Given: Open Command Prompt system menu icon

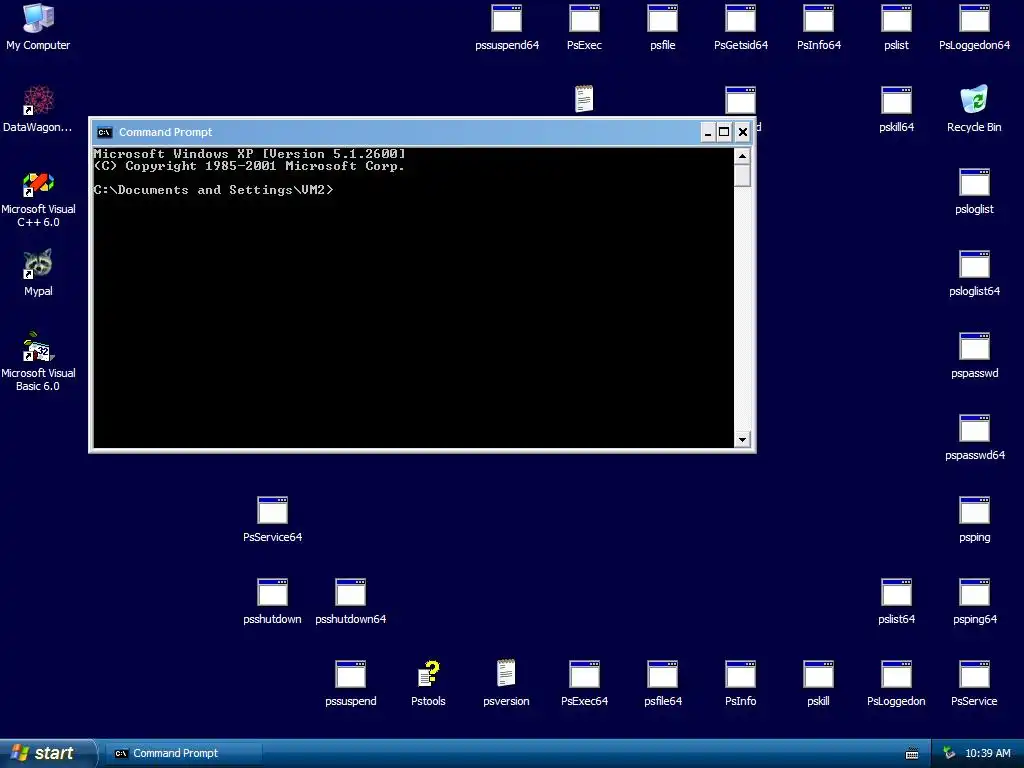Looking at the screenshot, I should tap(104, 132).
